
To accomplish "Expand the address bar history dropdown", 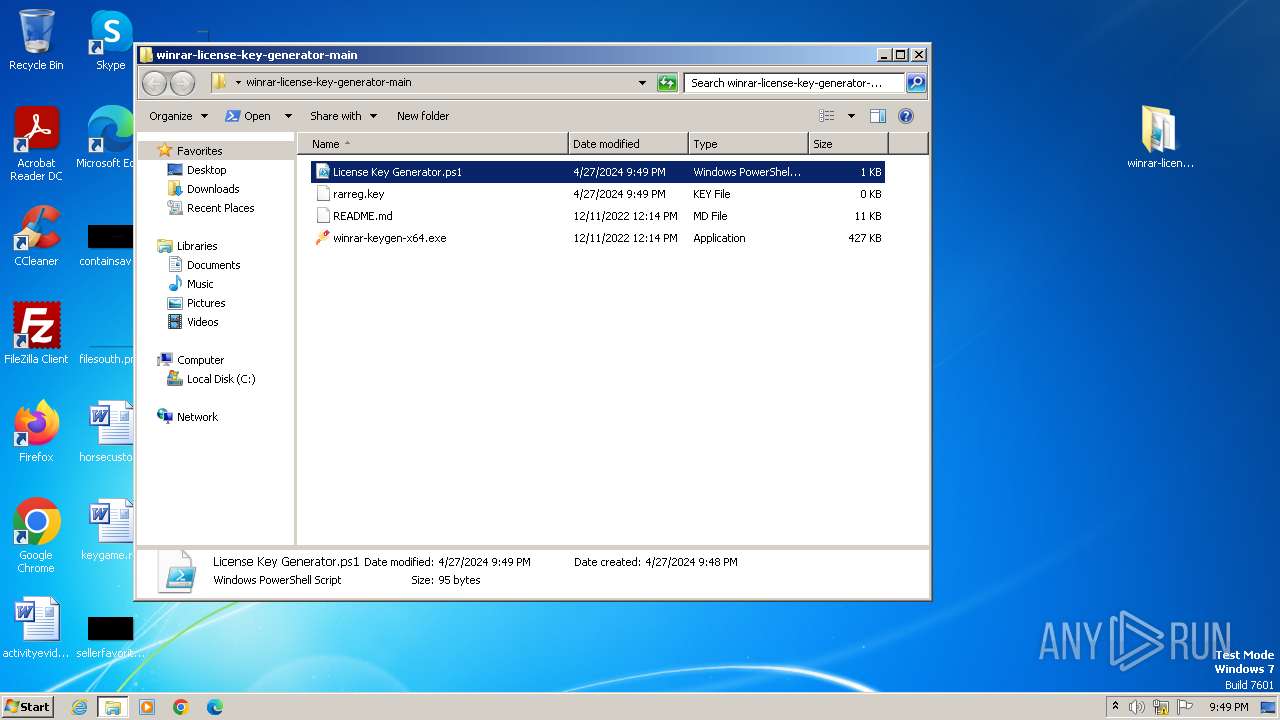I will click(642, 83).
